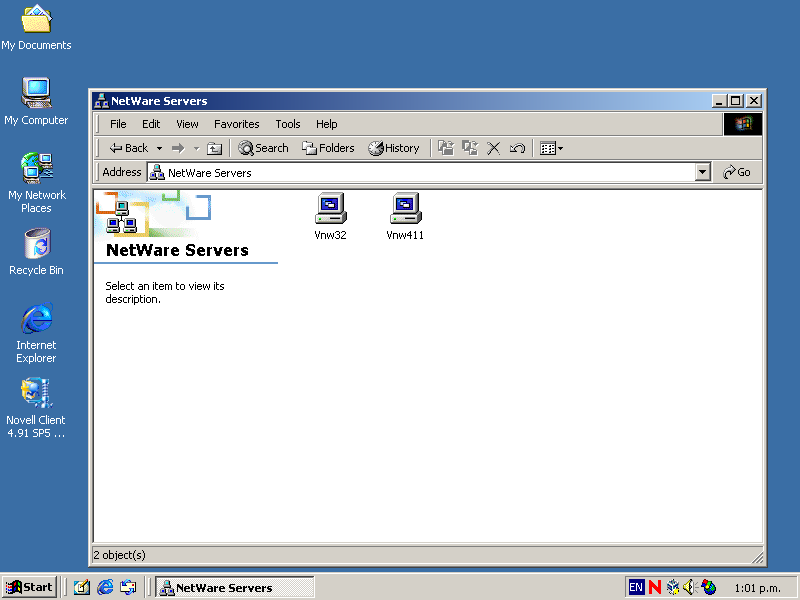Open the Tools menu
This screenshot has width=800, height=600.
pyautogui.click(x=288, y=124)
